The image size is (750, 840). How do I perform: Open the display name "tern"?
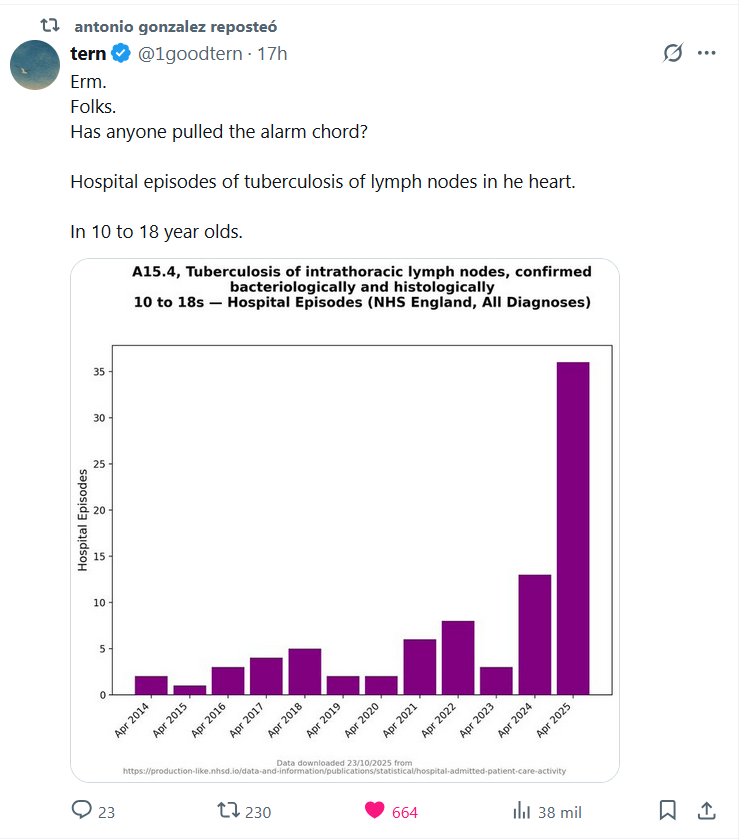[89, 53]
